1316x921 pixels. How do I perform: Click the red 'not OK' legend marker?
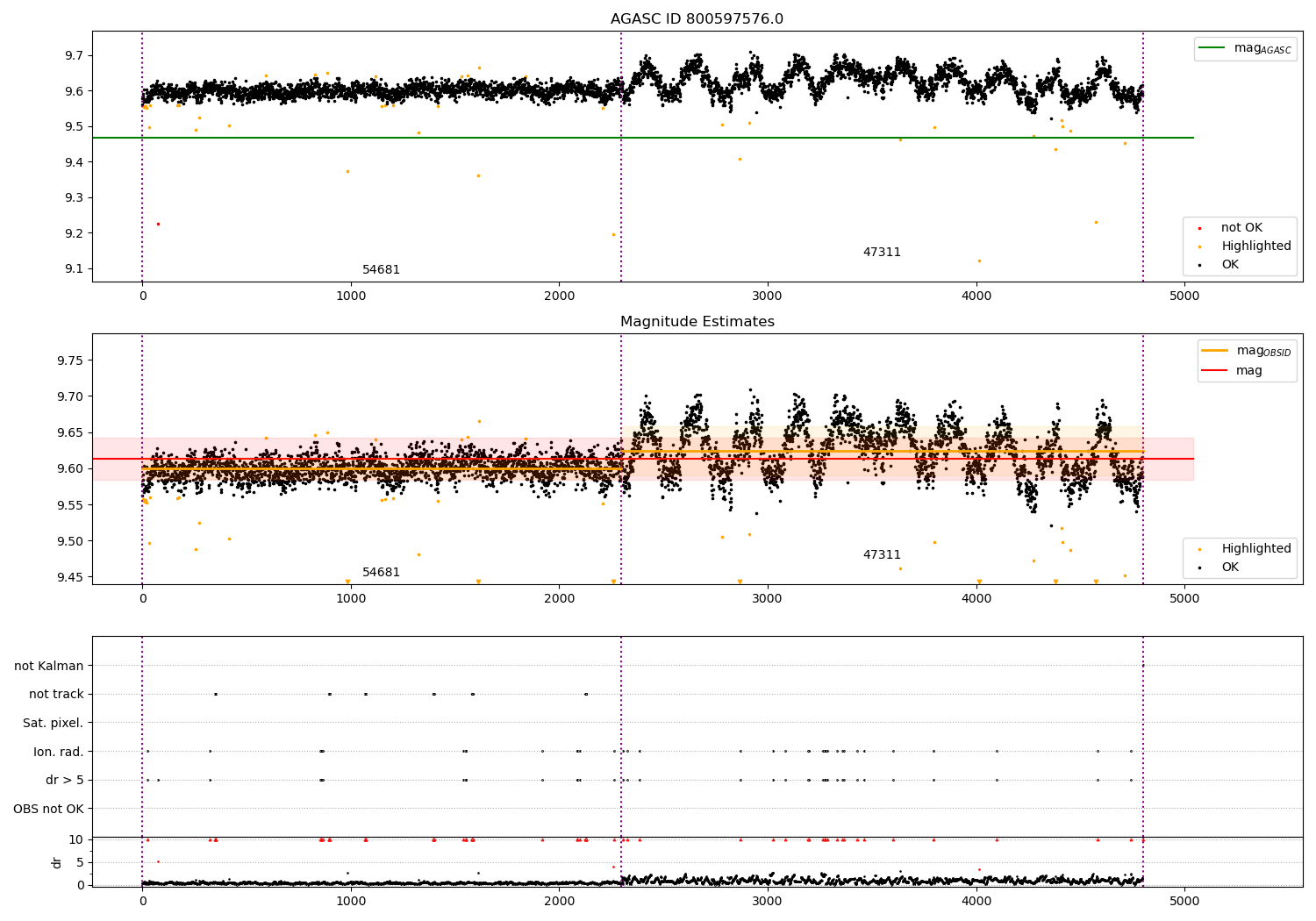[1199, 228]
